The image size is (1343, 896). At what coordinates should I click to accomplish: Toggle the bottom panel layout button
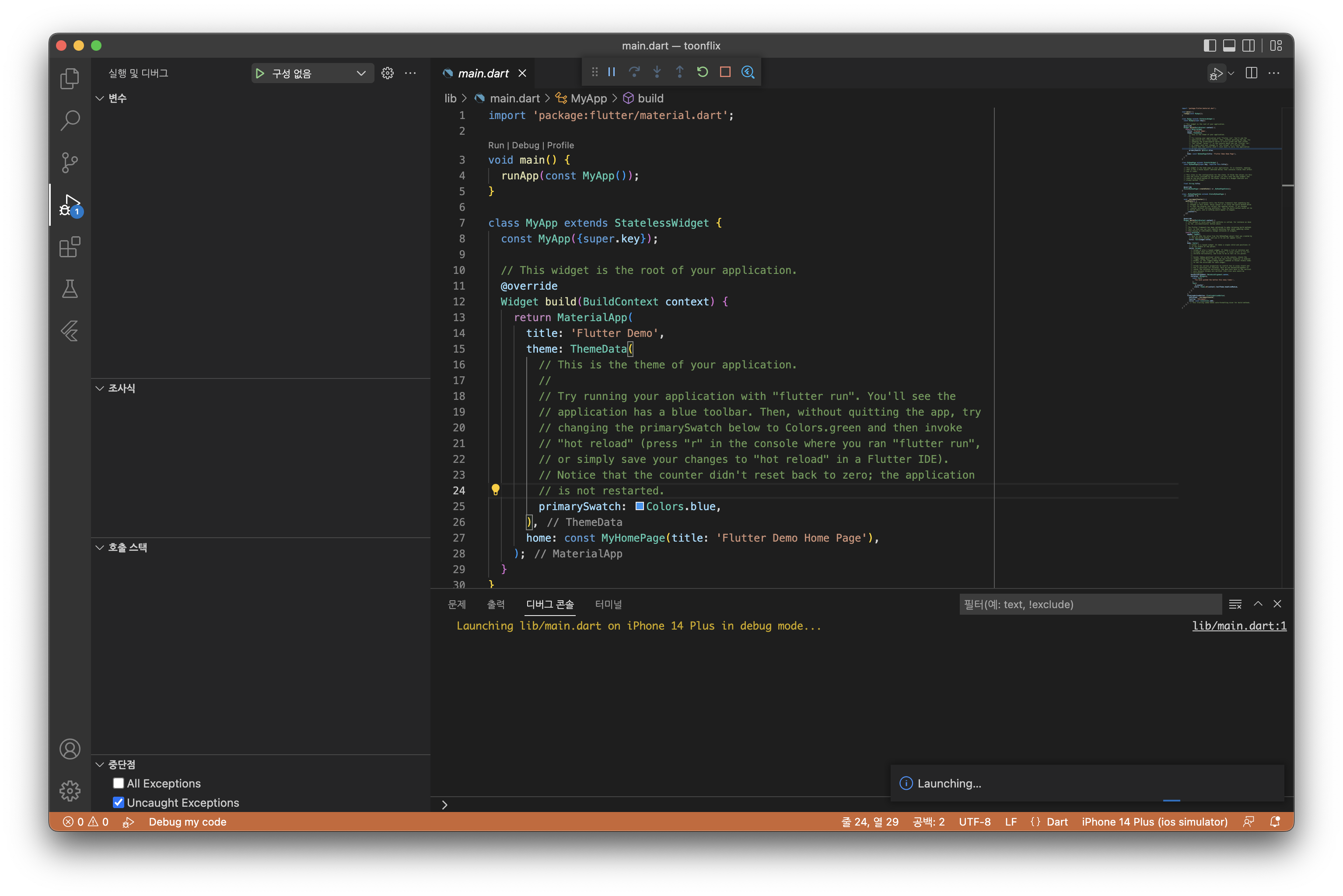tap(1229, 45)
